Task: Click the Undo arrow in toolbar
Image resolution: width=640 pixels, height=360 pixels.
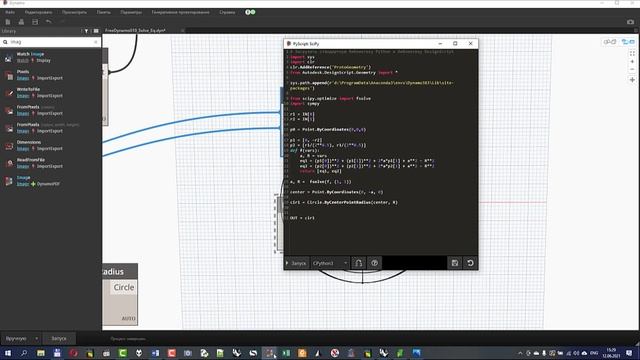Action: [x=49, y=22]
